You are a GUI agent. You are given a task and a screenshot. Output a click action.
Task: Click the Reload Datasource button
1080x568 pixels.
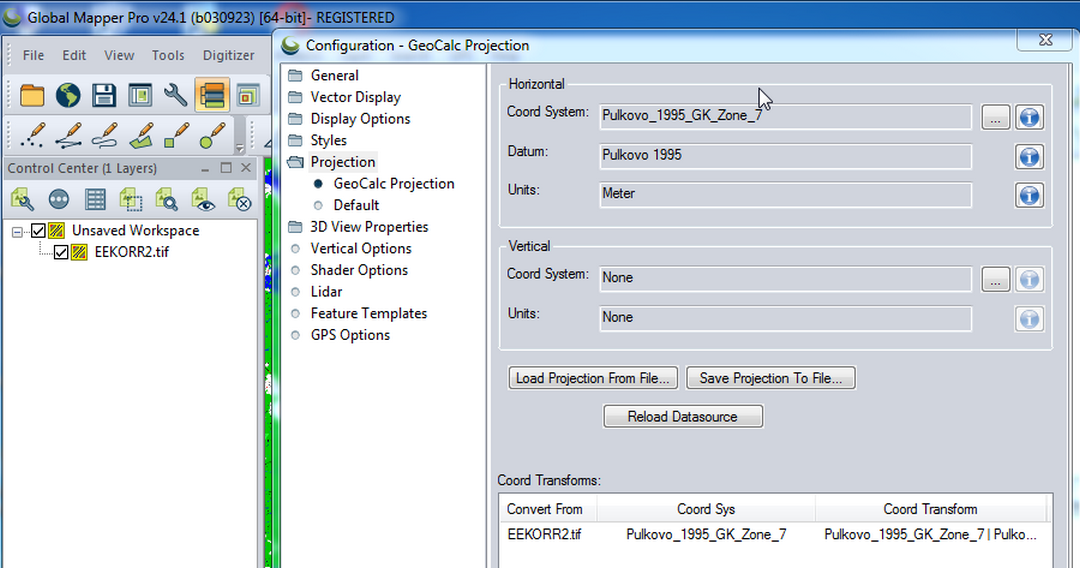click(x=683, y=417)
